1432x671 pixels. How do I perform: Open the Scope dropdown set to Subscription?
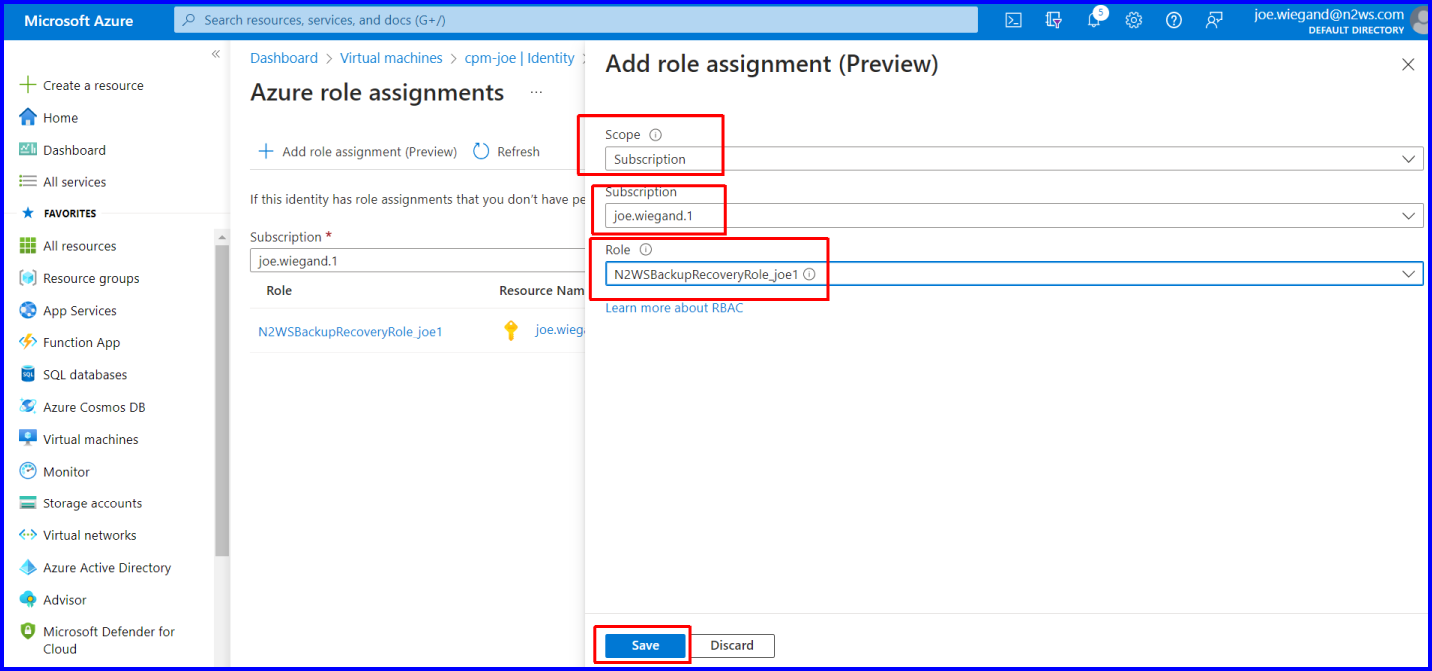click(x=1014, y=159)
